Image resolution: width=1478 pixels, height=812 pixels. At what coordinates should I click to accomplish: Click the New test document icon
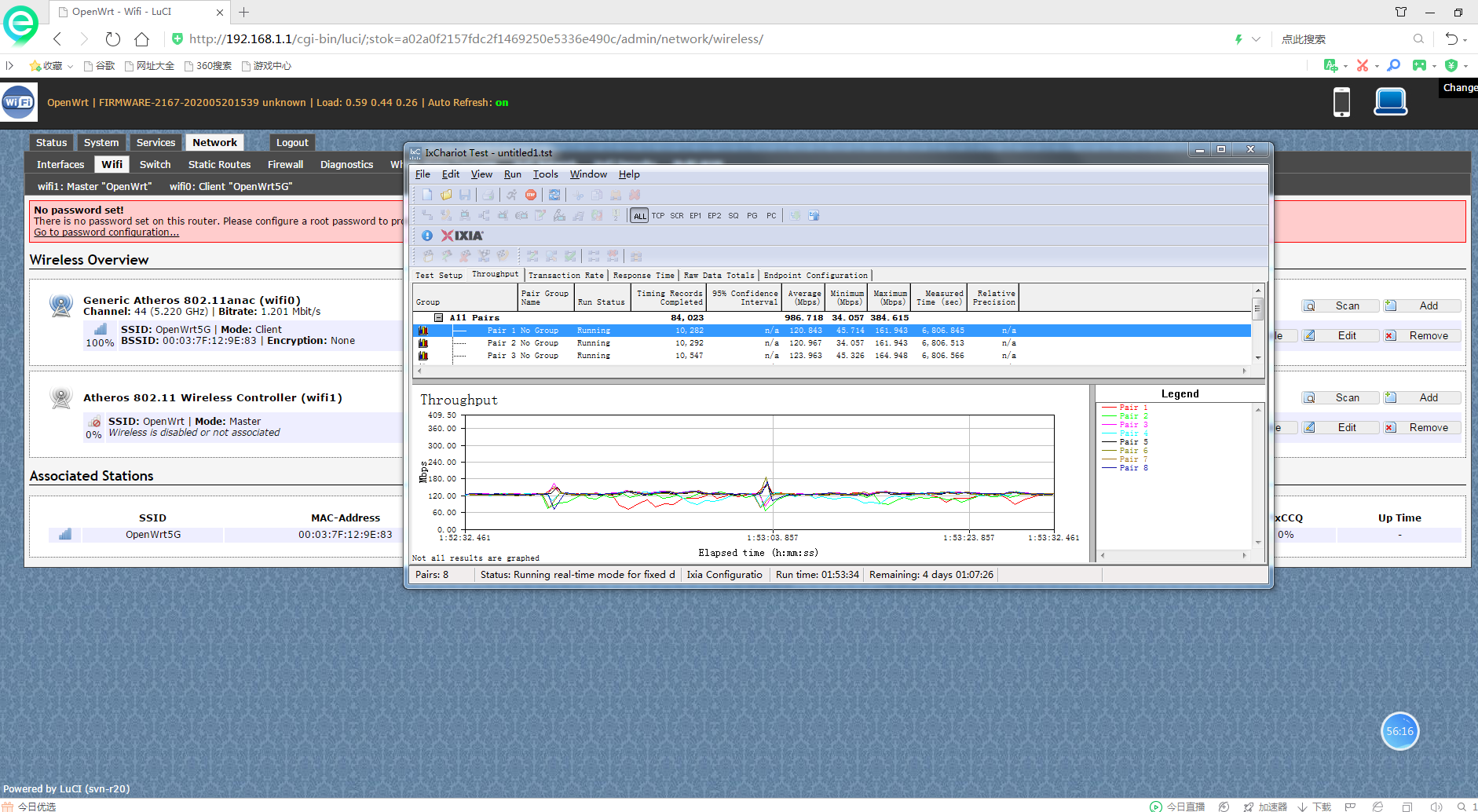tap(427, 195)
